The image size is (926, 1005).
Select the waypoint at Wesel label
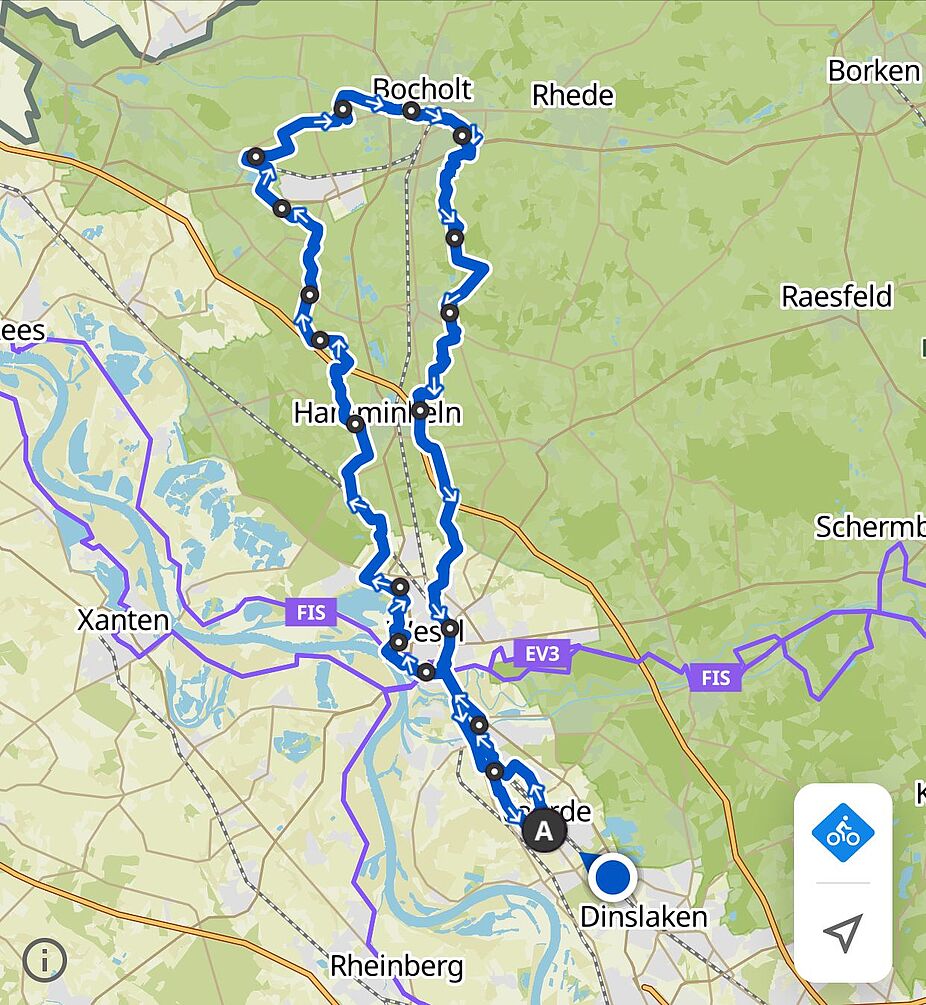pyautogui.click(x=450, y=628)
